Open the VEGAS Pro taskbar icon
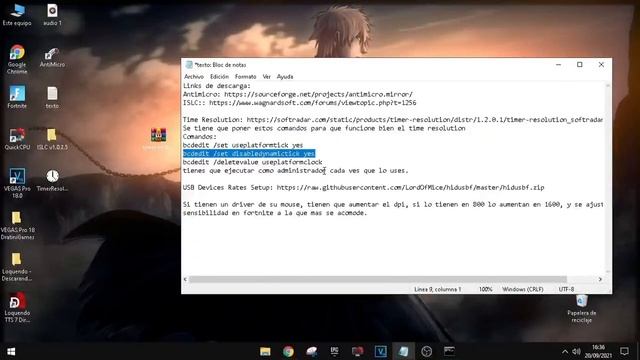This screenshot has height=360, width=640. [380, 351]
